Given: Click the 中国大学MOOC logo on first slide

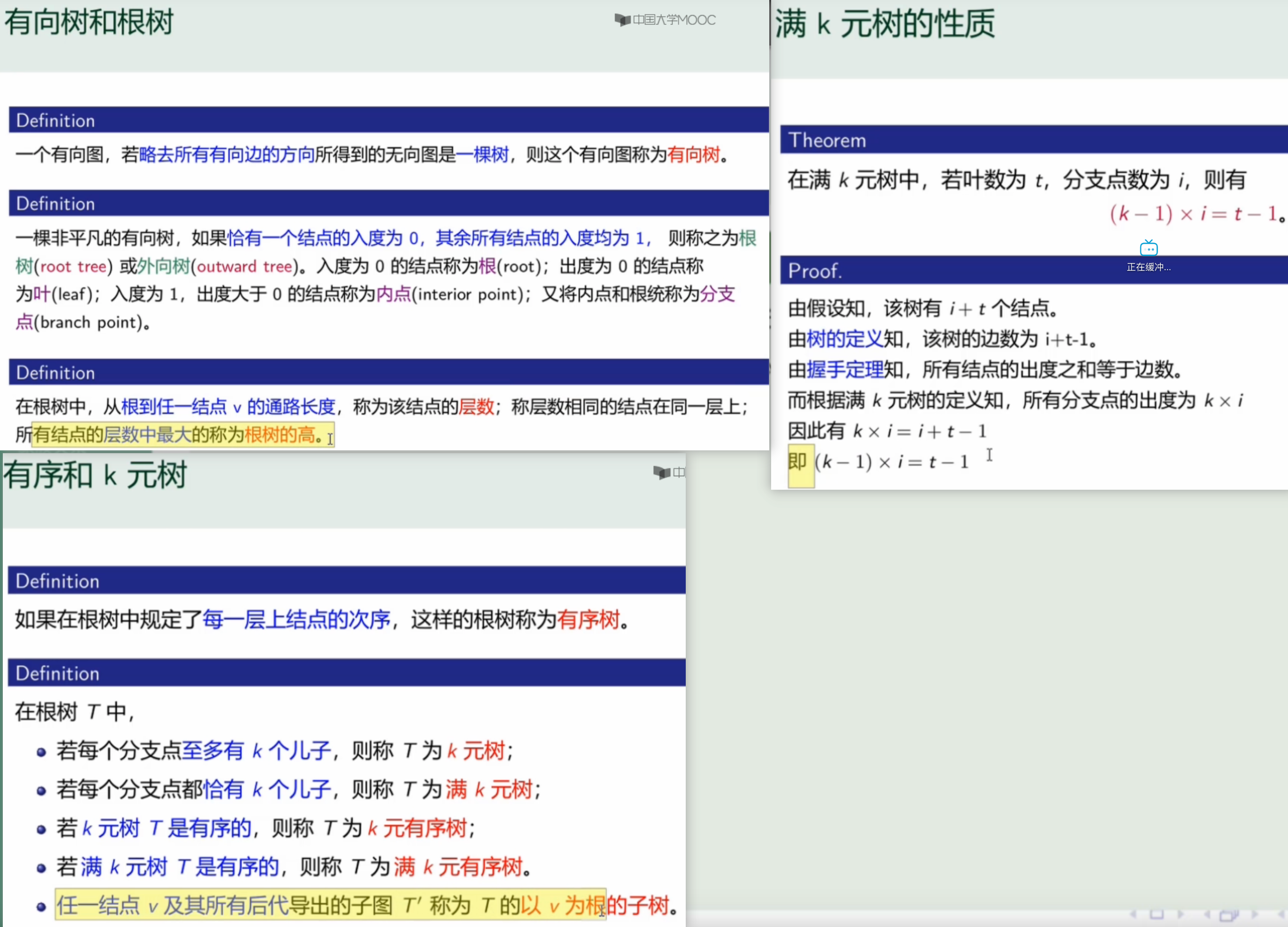Looking at the screenshot, I should (x=665, y=20).
